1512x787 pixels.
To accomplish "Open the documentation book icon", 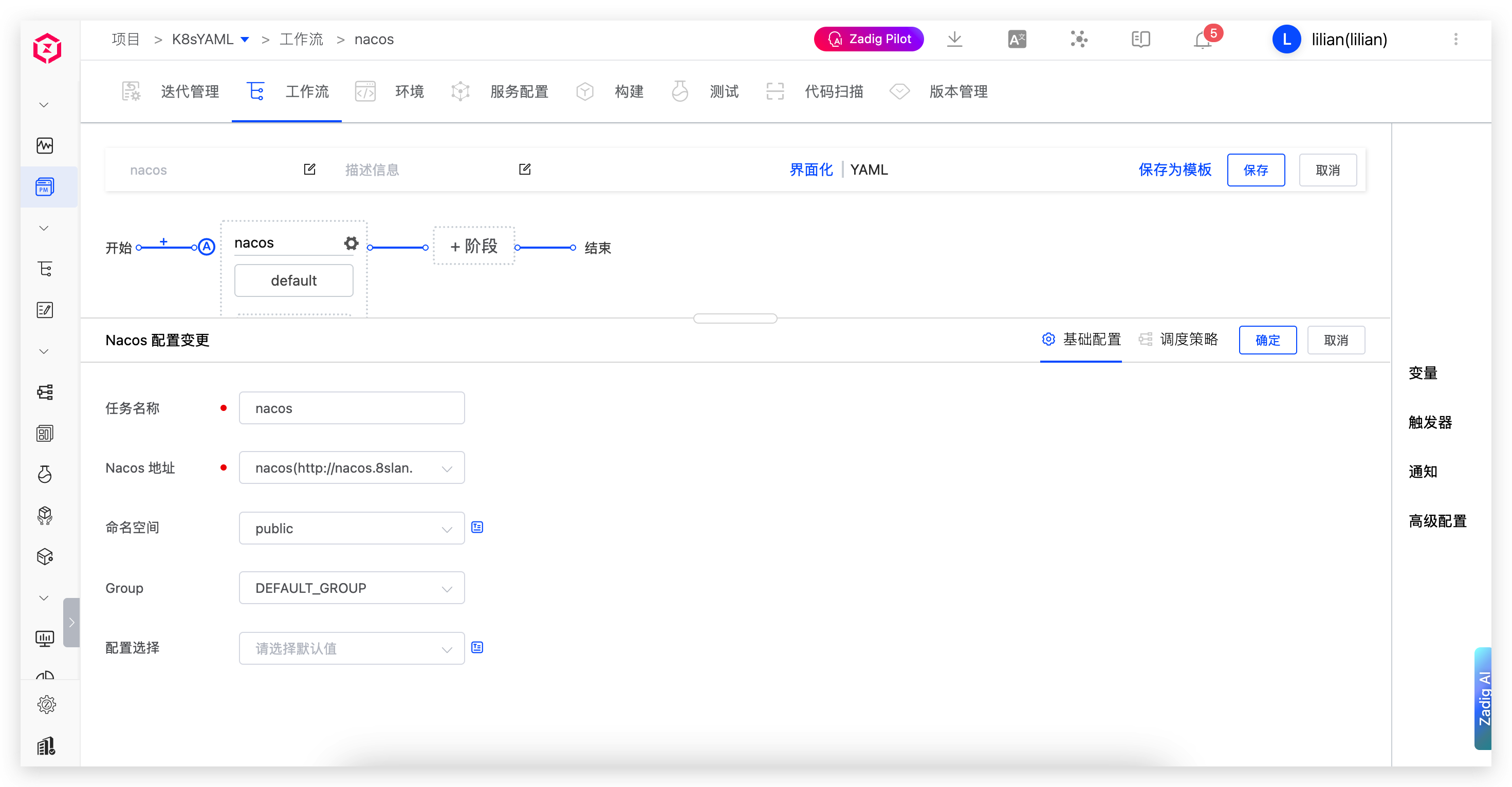I will [x=1140, y=40].
